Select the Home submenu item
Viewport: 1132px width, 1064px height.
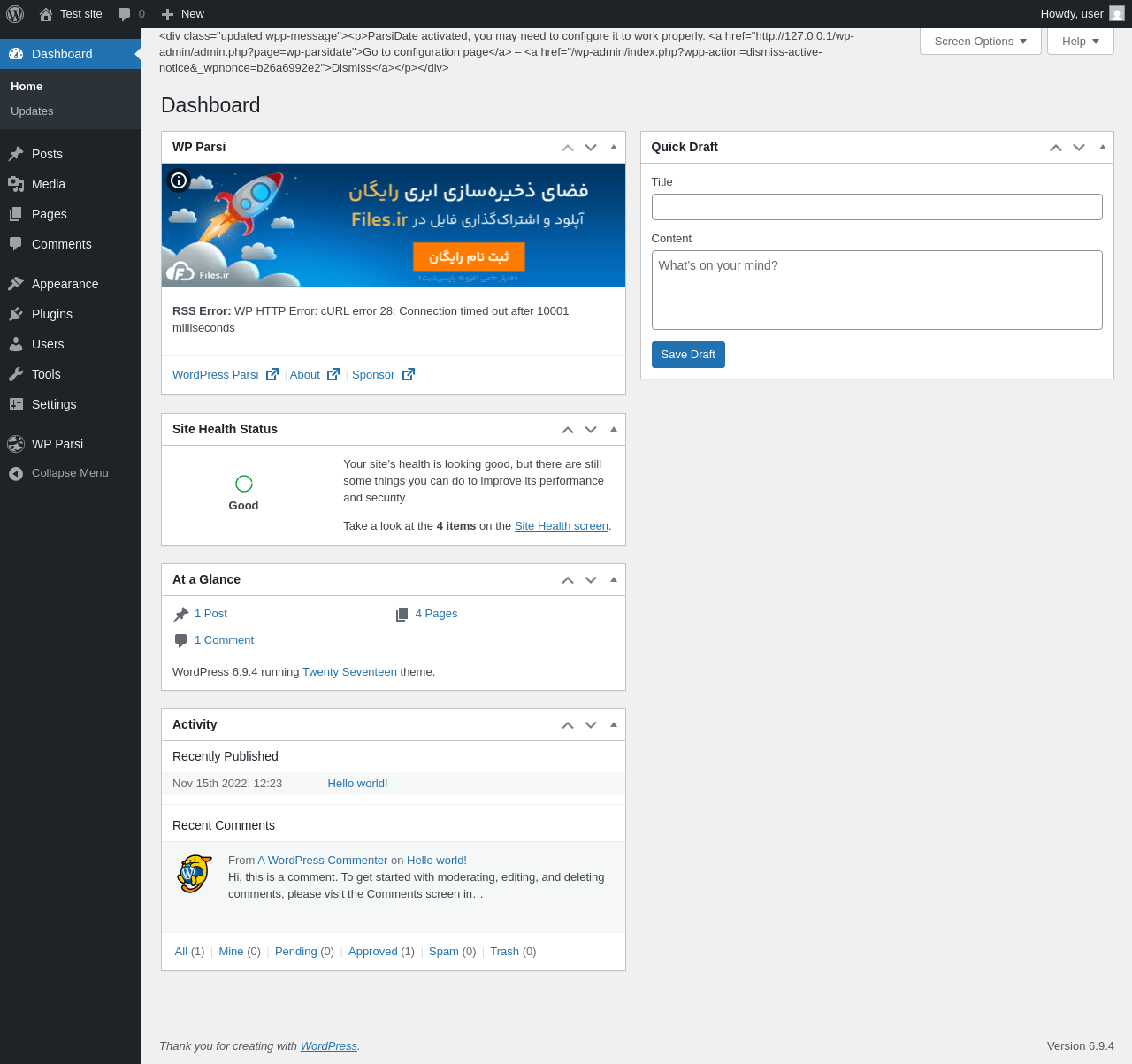pyautogui.click(x=27, y=87)
